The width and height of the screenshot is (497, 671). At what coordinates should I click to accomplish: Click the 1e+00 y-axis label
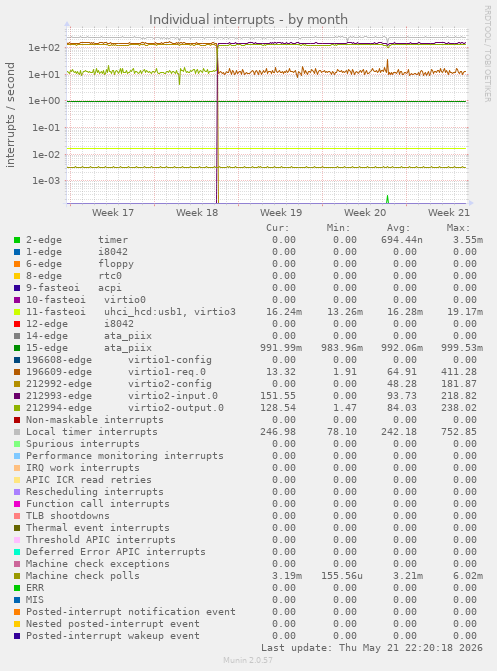(x=45, y=101)
